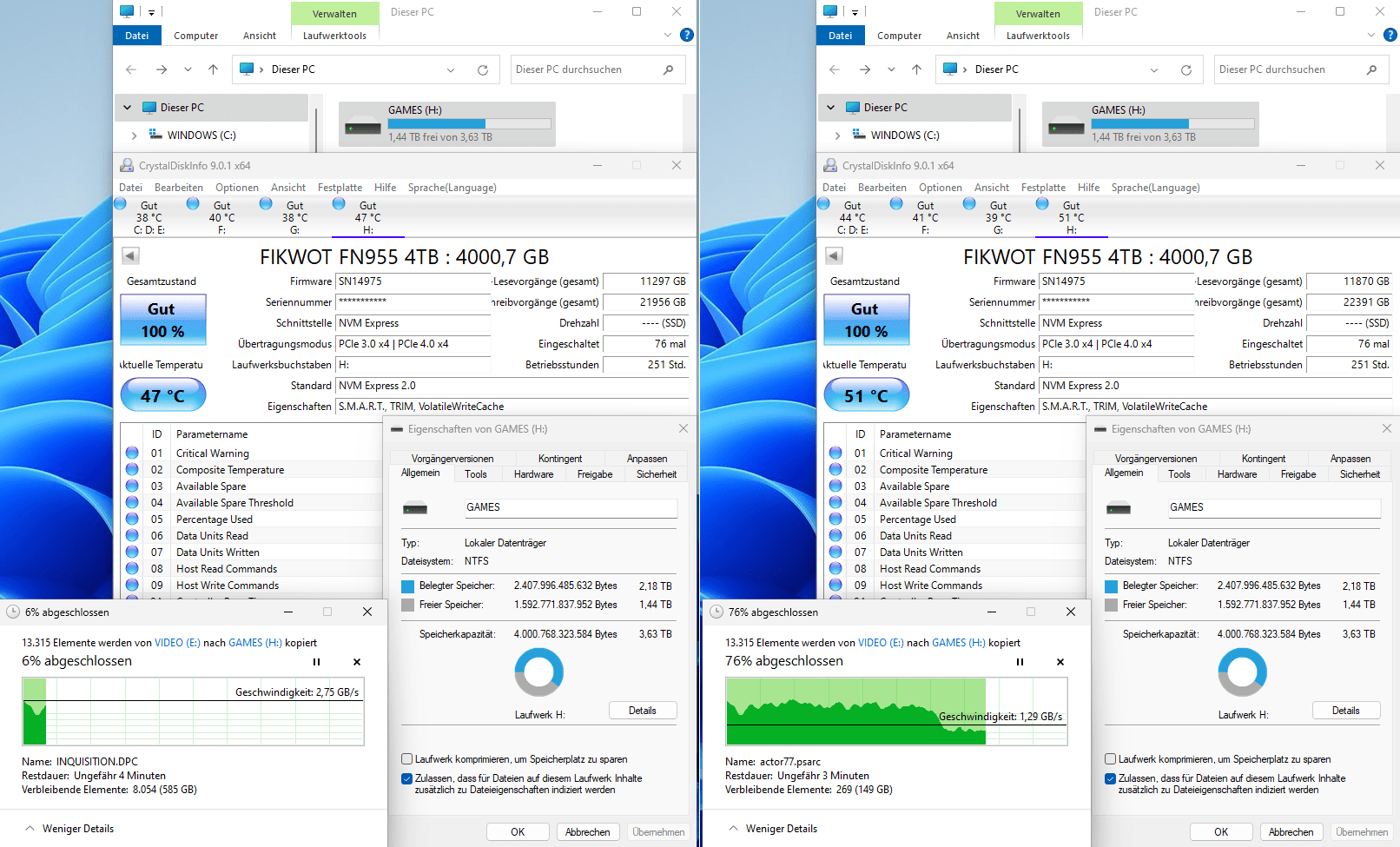
Task: Open address bar dropdown in Explorer above 47 °C window
Action: tap(451, 70)
